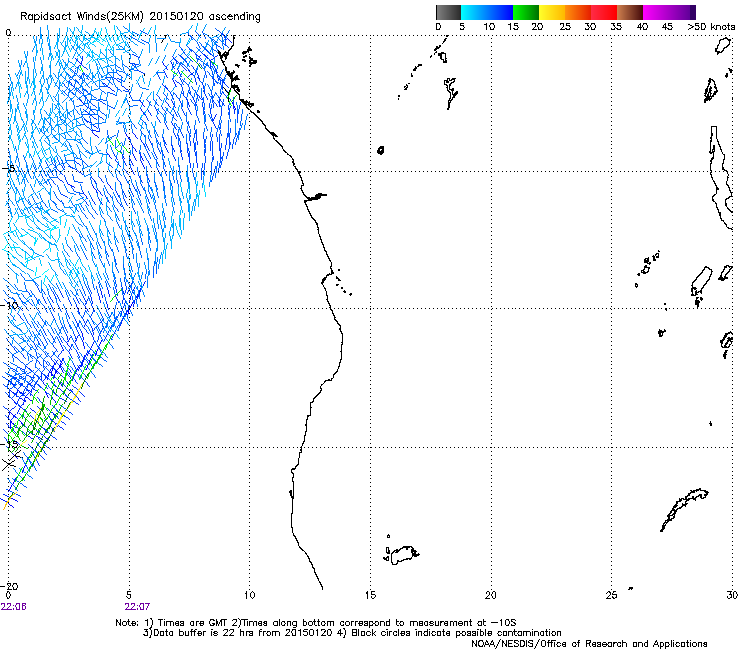Click the longitude axis label '15'
This screenshot has width=740, height=650.
(370, 595)
